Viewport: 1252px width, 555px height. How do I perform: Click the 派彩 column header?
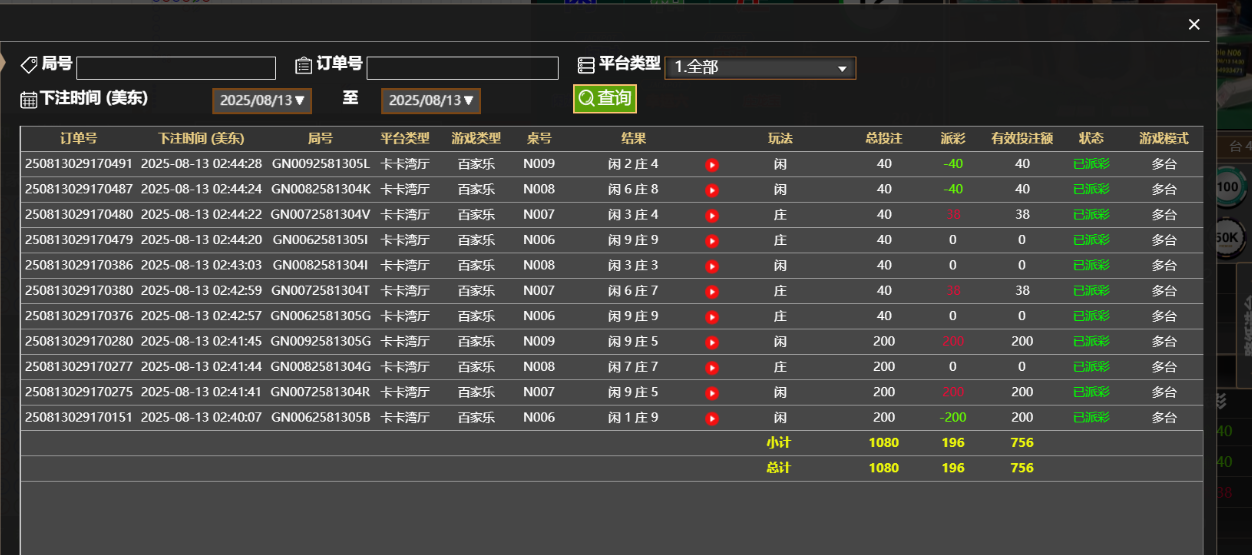tap(953, 139)
